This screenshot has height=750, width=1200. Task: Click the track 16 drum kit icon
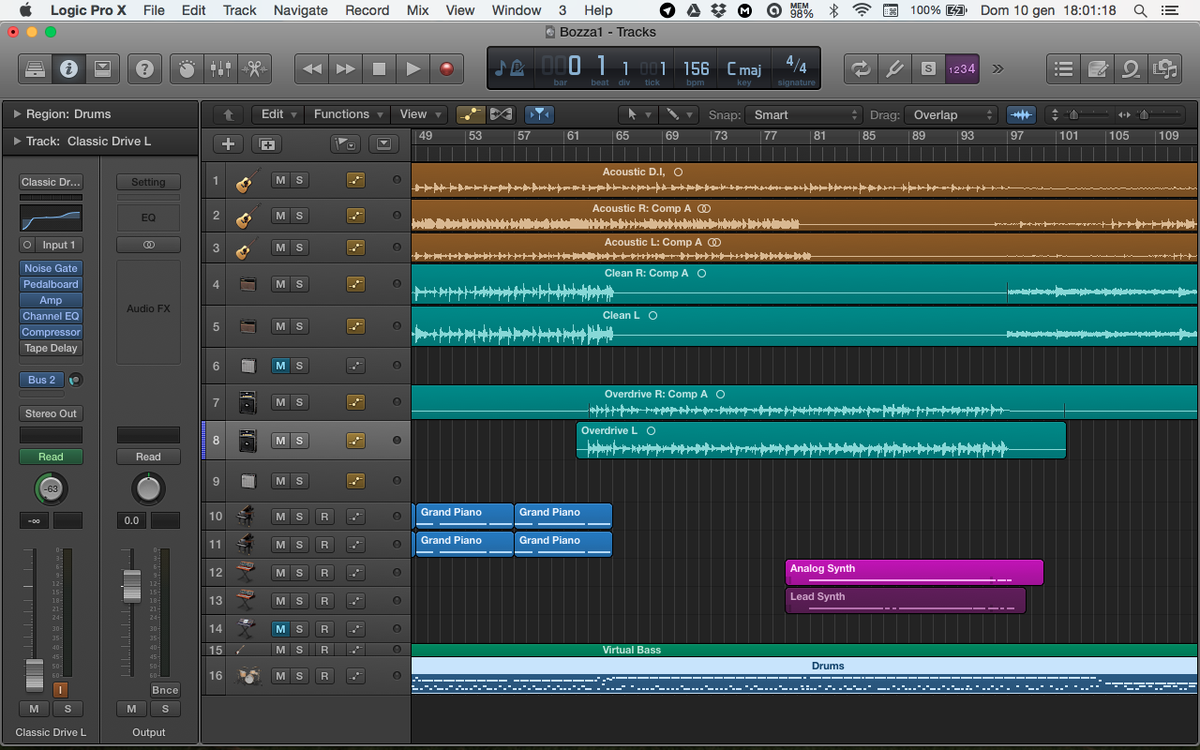248,676
